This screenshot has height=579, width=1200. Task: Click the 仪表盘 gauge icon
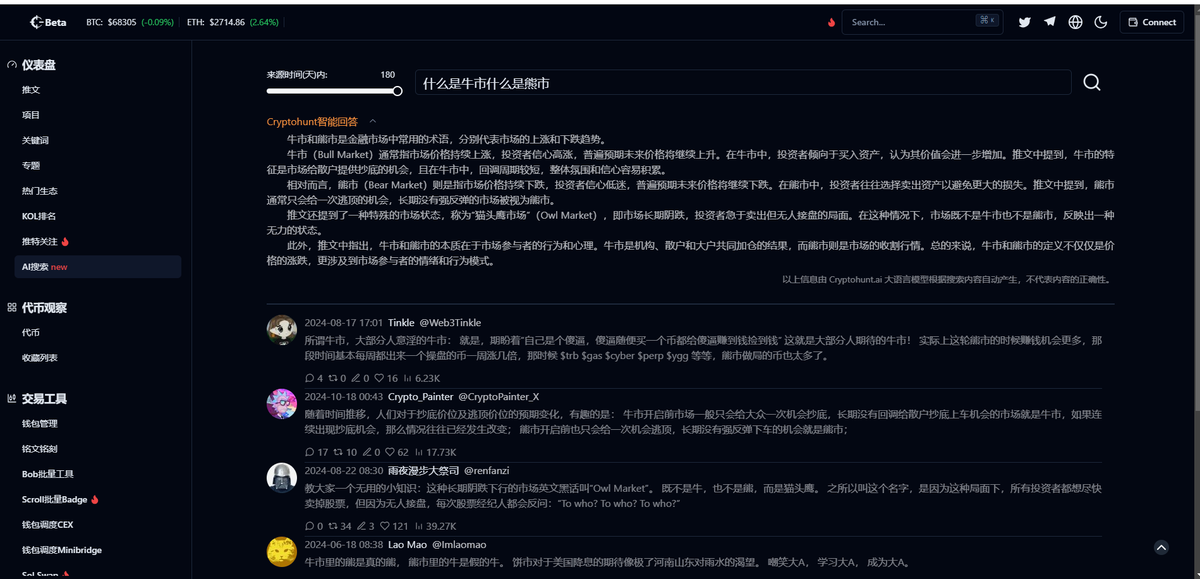(x=13, y=65)
